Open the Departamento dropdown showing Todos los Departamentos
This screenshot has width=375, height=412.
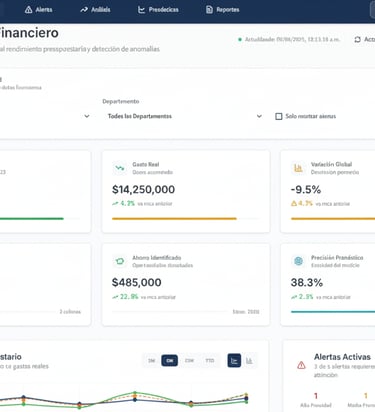coord(185,116)
